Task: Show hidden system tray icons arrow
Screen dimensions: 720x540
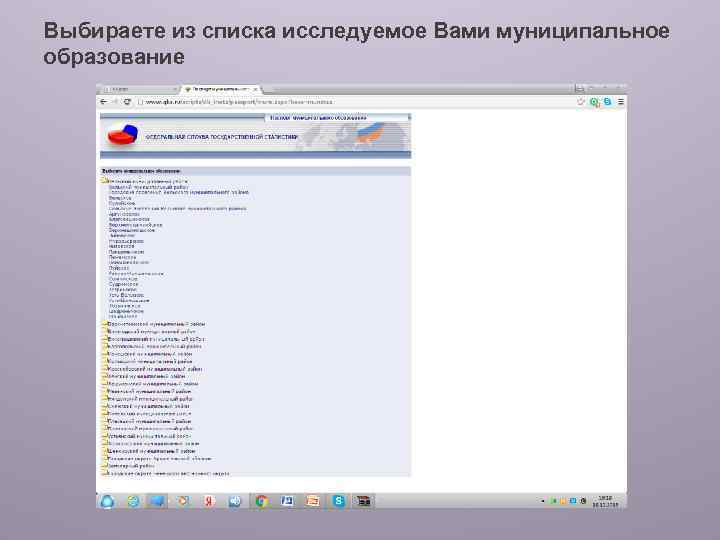Action: pos(543,501)
